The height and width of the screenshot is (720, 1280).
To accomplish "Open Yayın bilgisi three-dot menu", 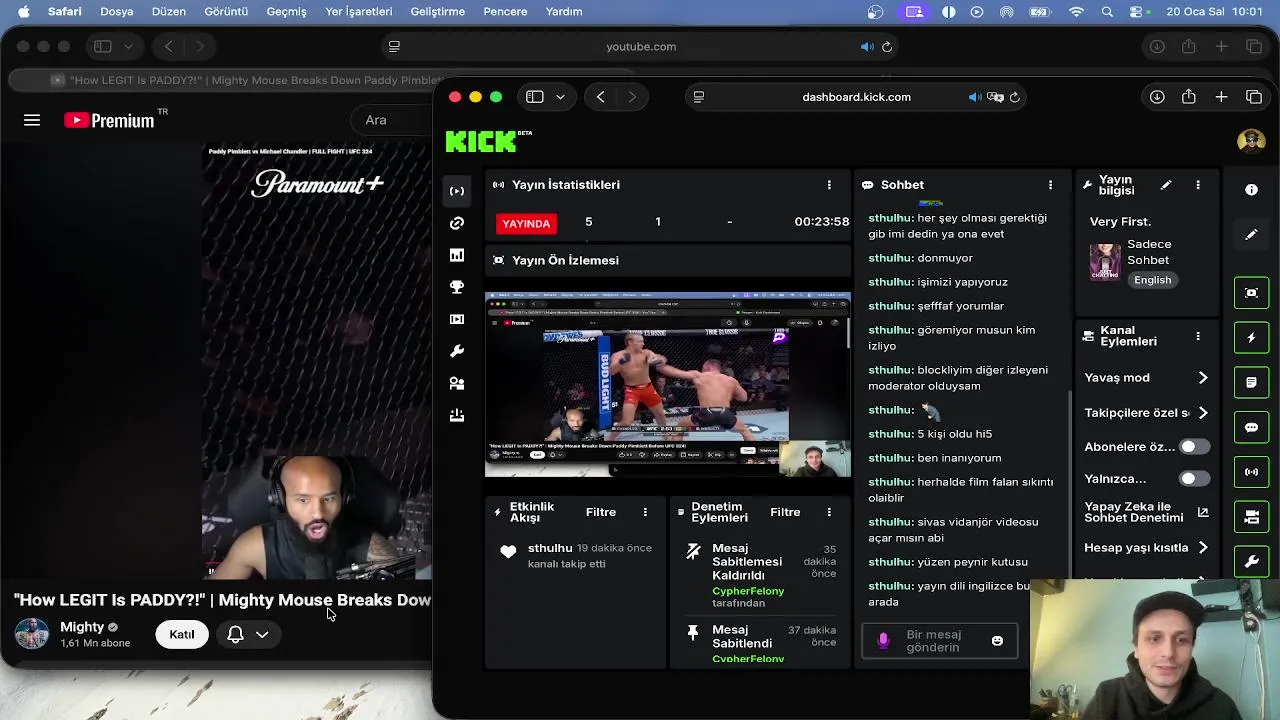I will [x=1198, y=185].
